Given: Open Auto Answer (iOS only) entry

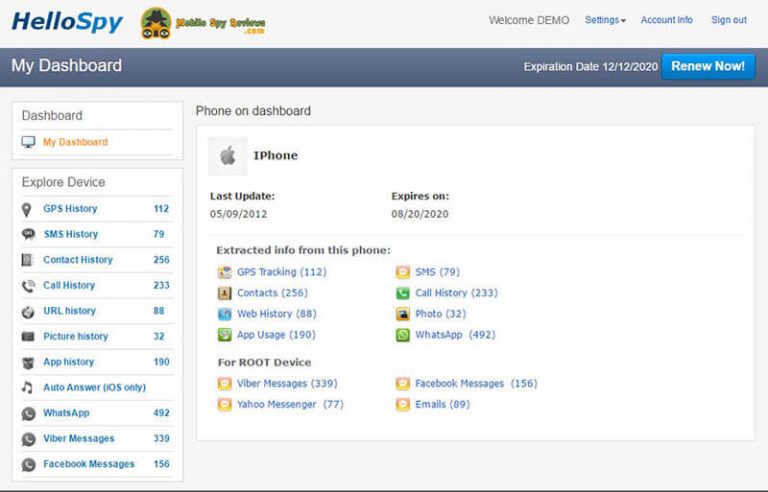Looking at the screenshot, I should pyautogui.click(x=95, y=387).
